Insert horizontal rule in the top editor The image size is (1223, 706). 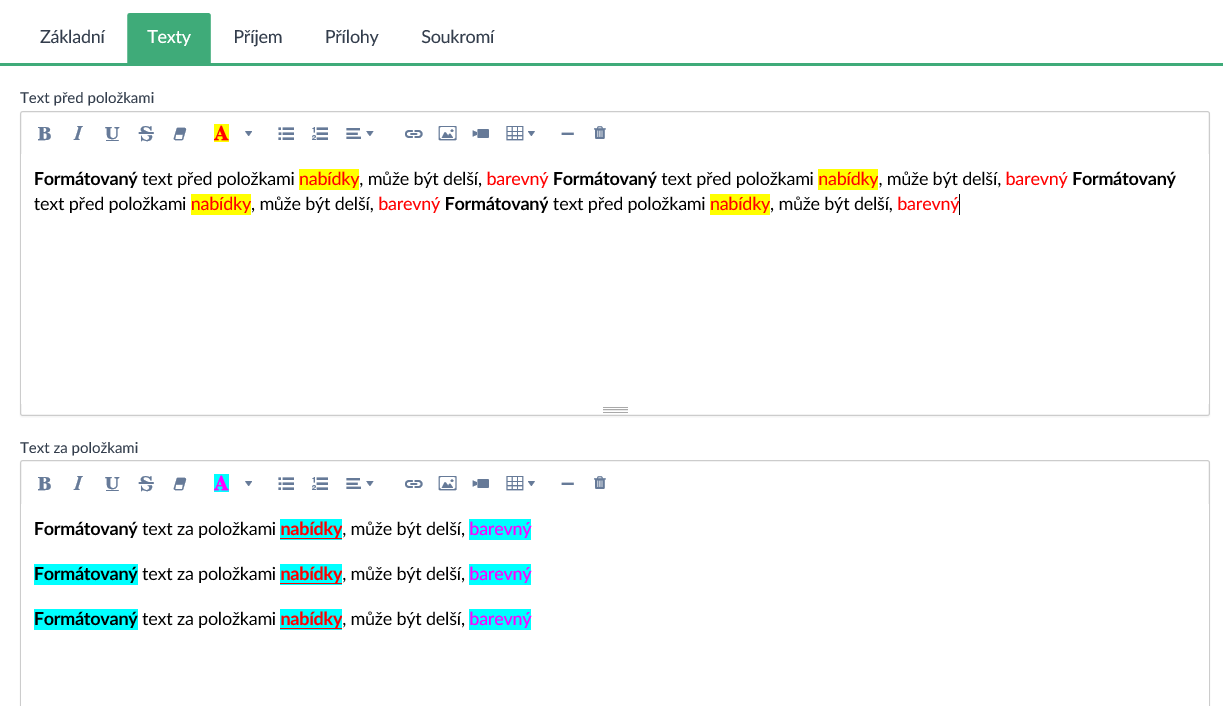(x=567, y=133)
